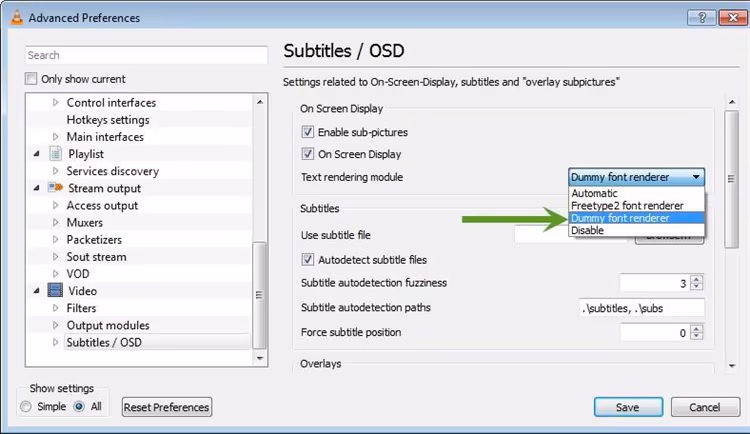This screenshot has height=434, width=750.
Task: Choose Dummy font renderer option
Action: coord(637,218)
